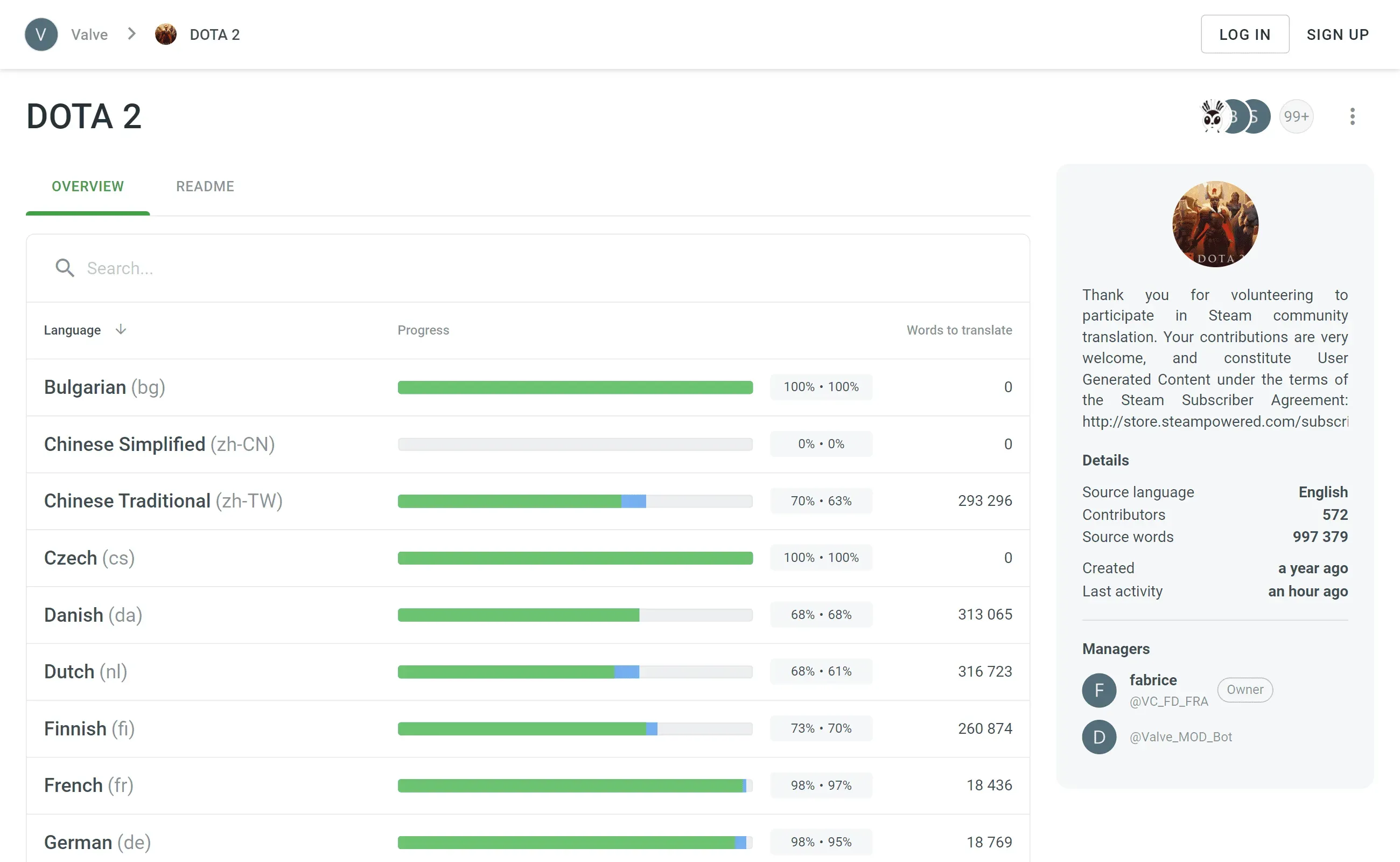Open the Steam Subscriber Agreement link
The height and width of the screenshot is (862, 1400).
click(x=1215, y=421)
